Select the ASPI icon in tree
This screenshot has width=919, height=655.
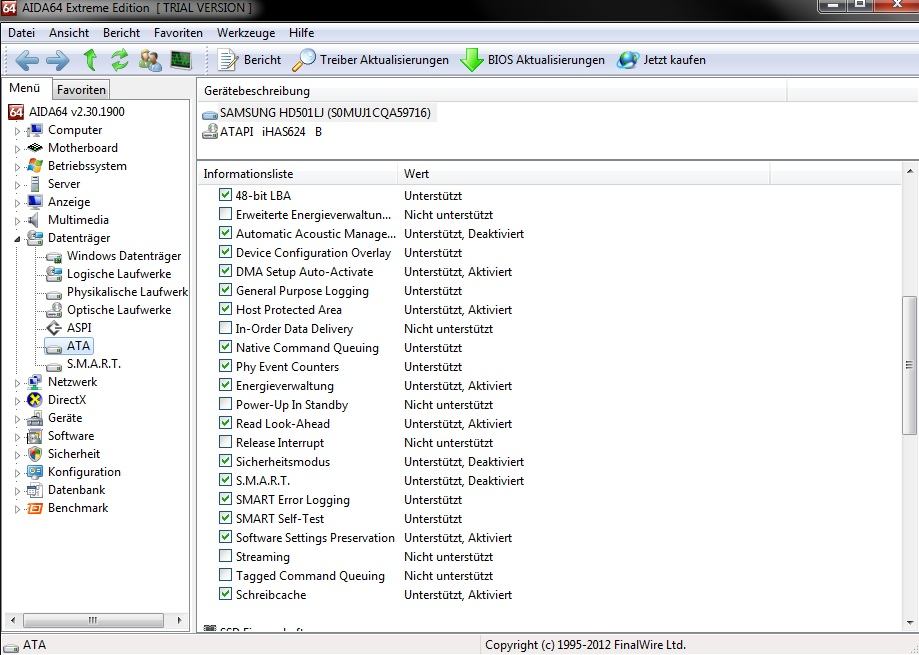point(54,328)
